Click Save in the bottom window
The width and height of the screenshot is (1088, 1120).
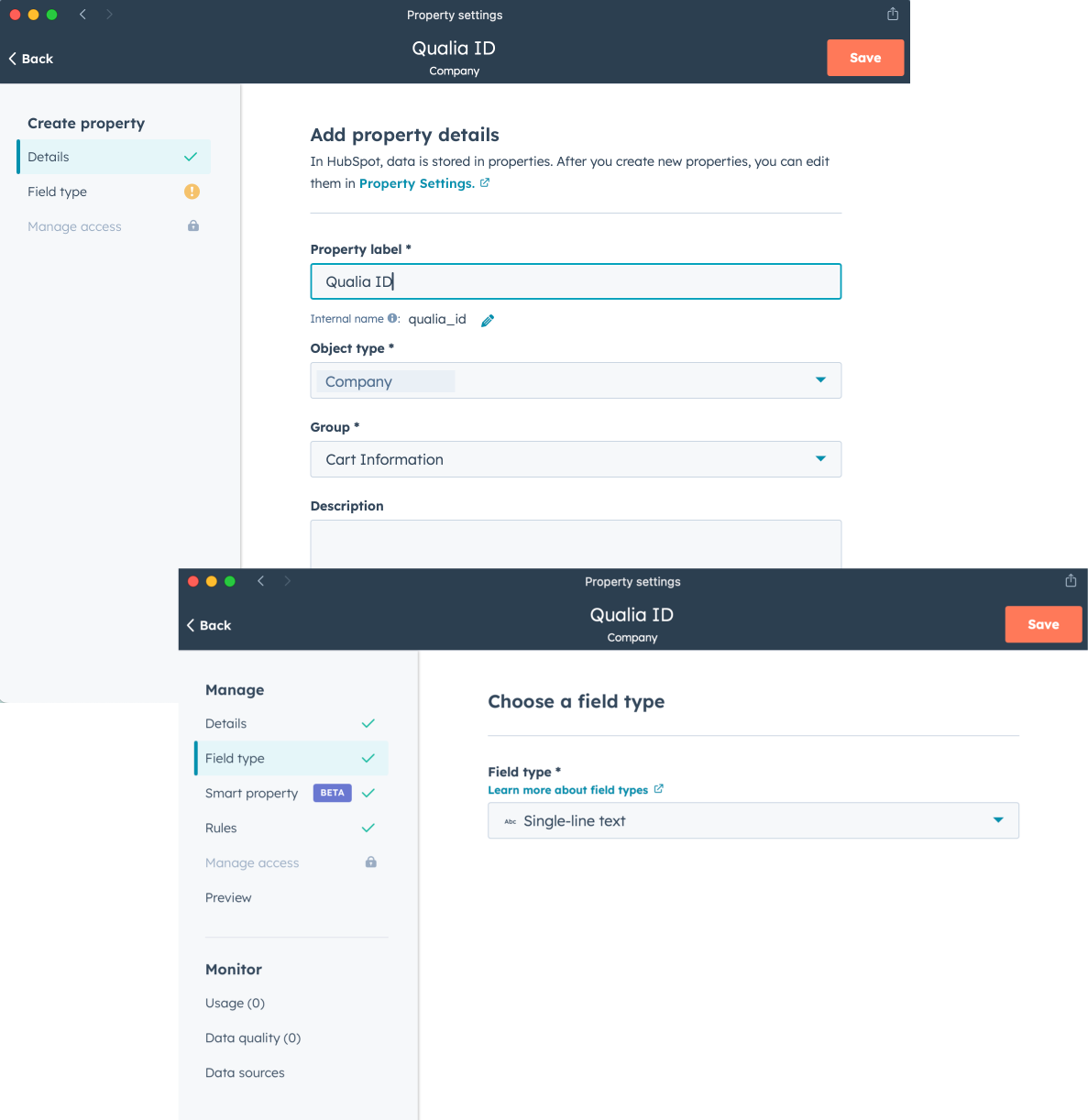(x=1043, y=624)
